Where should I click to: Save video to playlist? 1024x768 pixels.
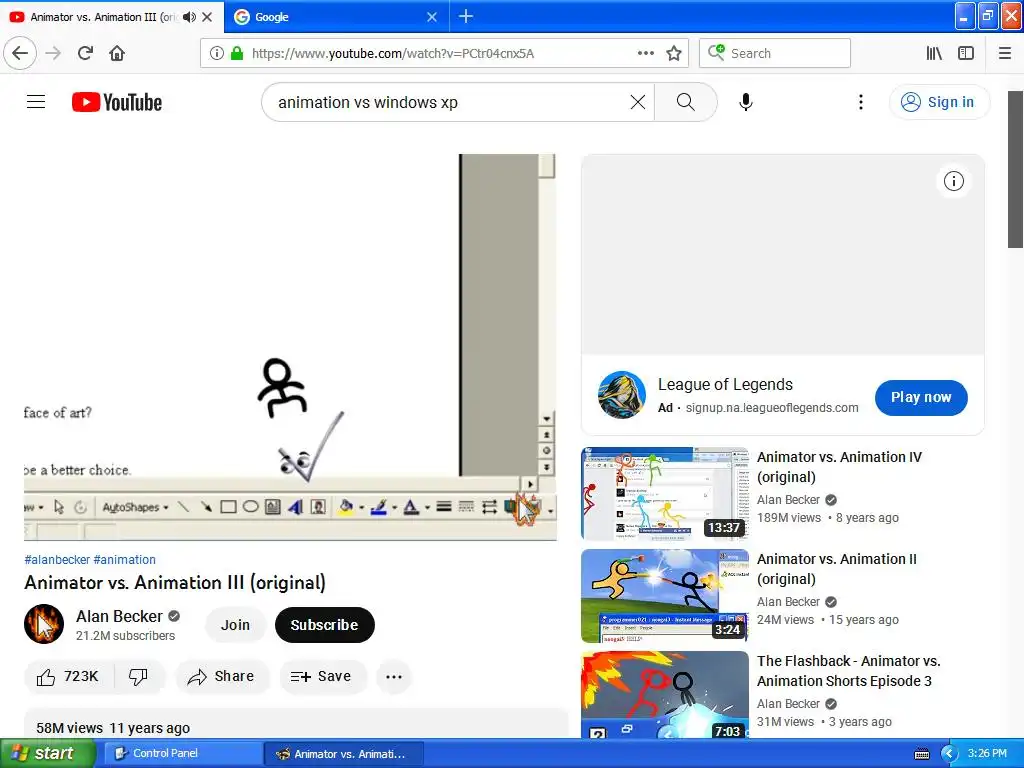point(322,677)
